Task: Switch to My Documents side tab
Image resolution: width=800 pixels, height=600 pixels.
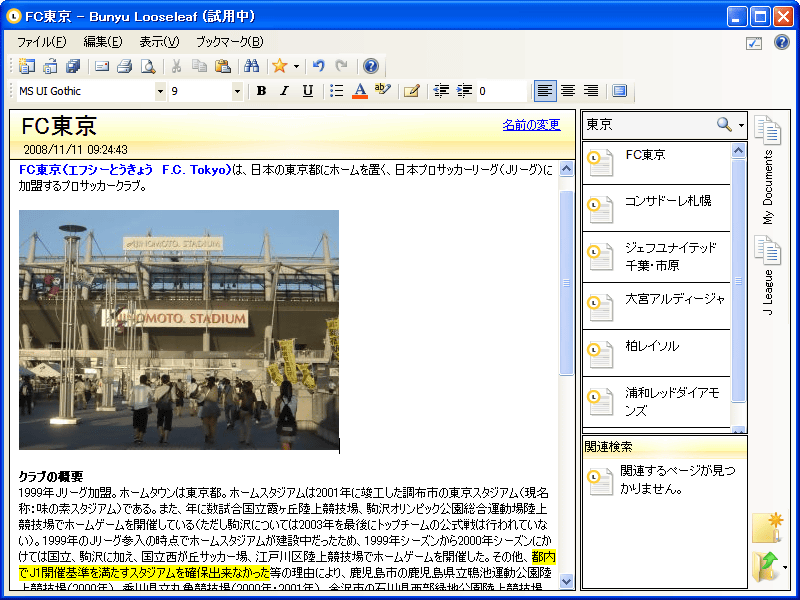Action: click(768, 171)
